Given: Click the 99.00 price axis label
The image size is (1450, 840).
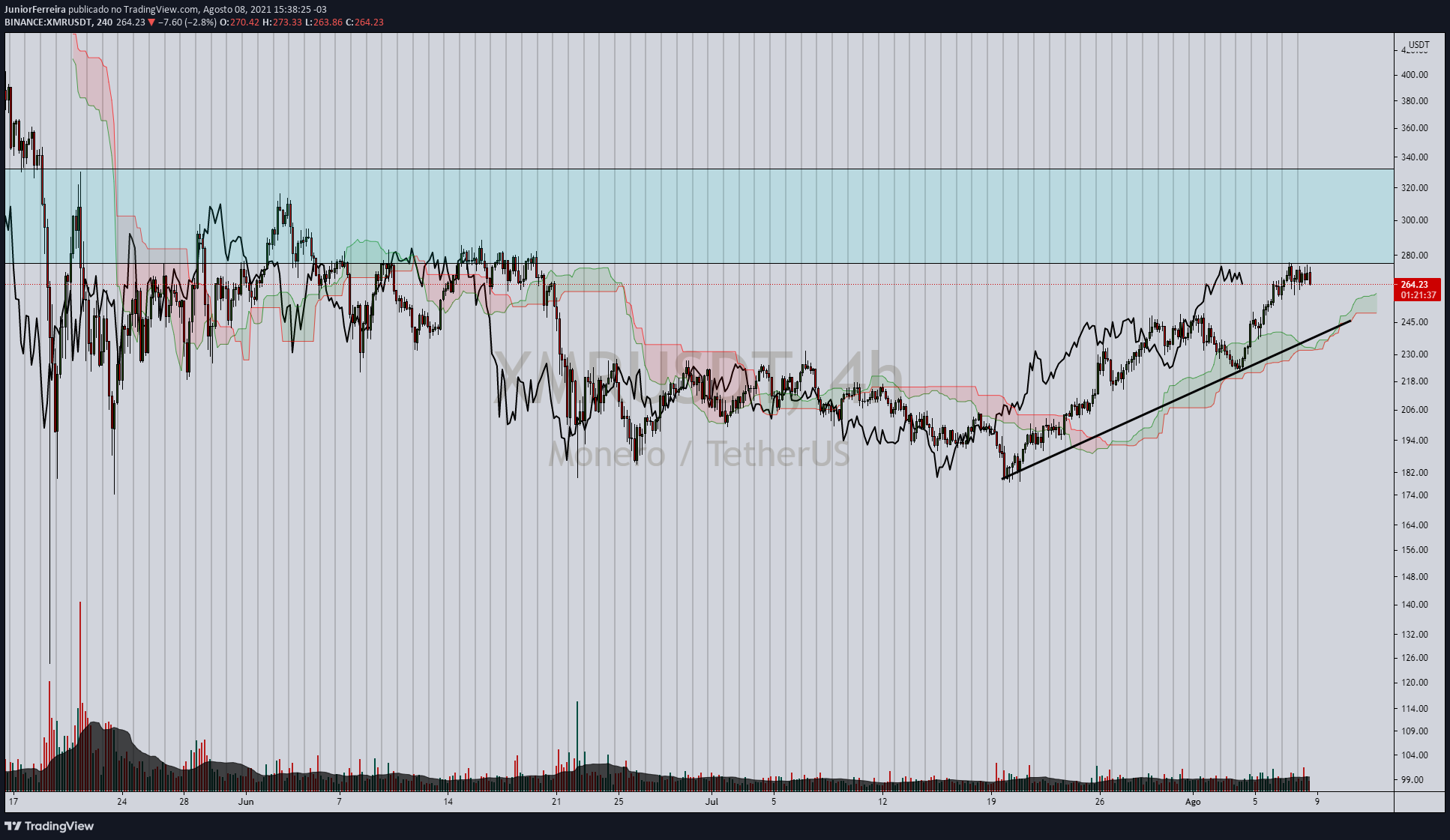Looking at the screenshot, I should (x=1413, y=780).
